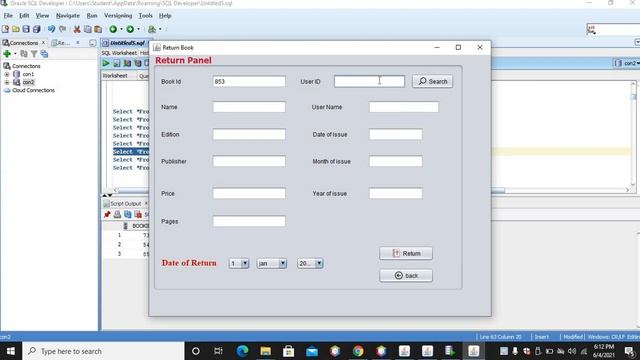Click the green Back navigation icon
The height and width of the screenshot is (360, 640).
(113, 29)
